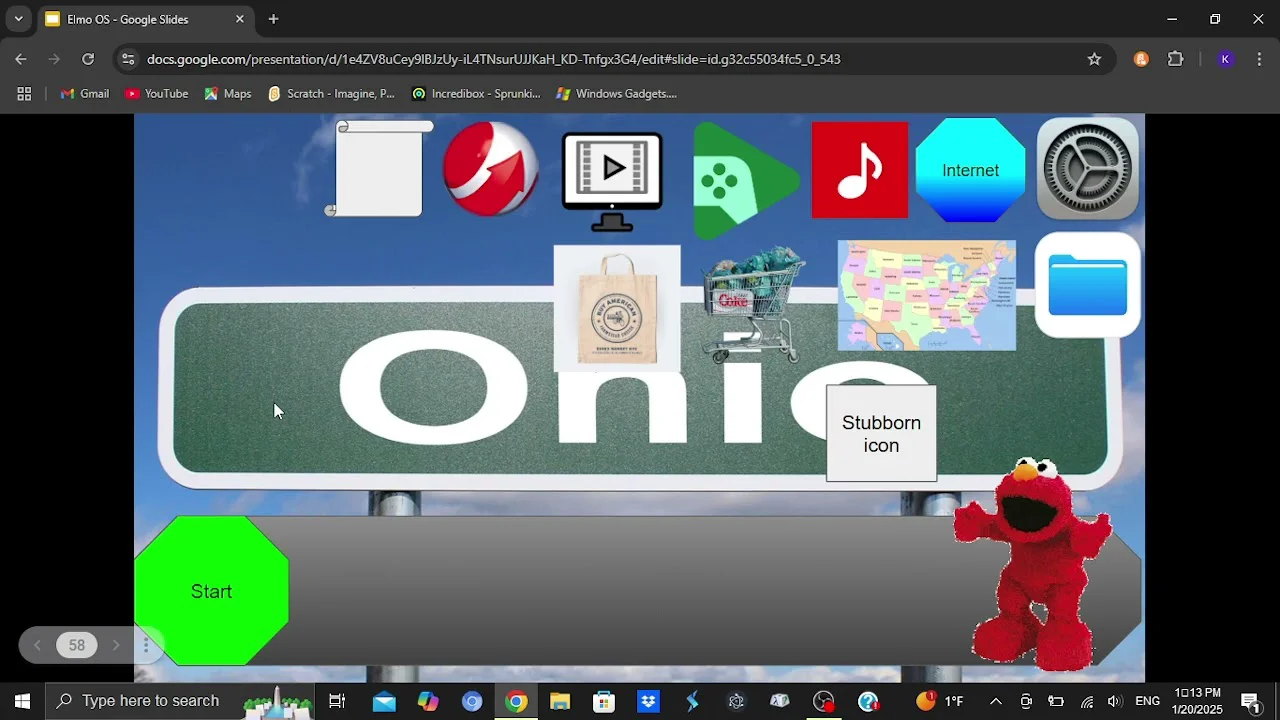Expand the tab search dropdown
Image resolution: width=1280 pixels, height=720 pixels.
click(18, 19)
